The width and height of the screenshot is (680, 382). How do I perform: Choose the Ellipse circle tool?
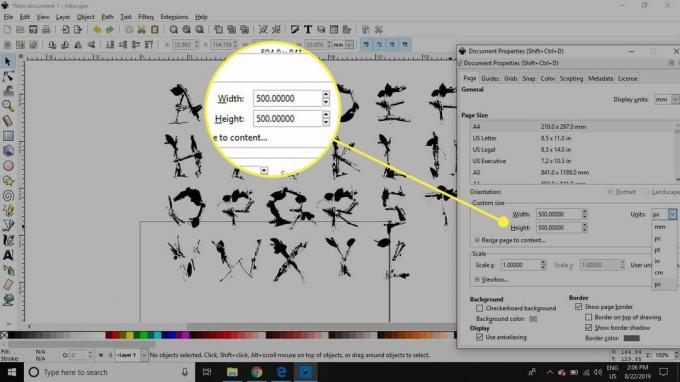coord(8,166)
